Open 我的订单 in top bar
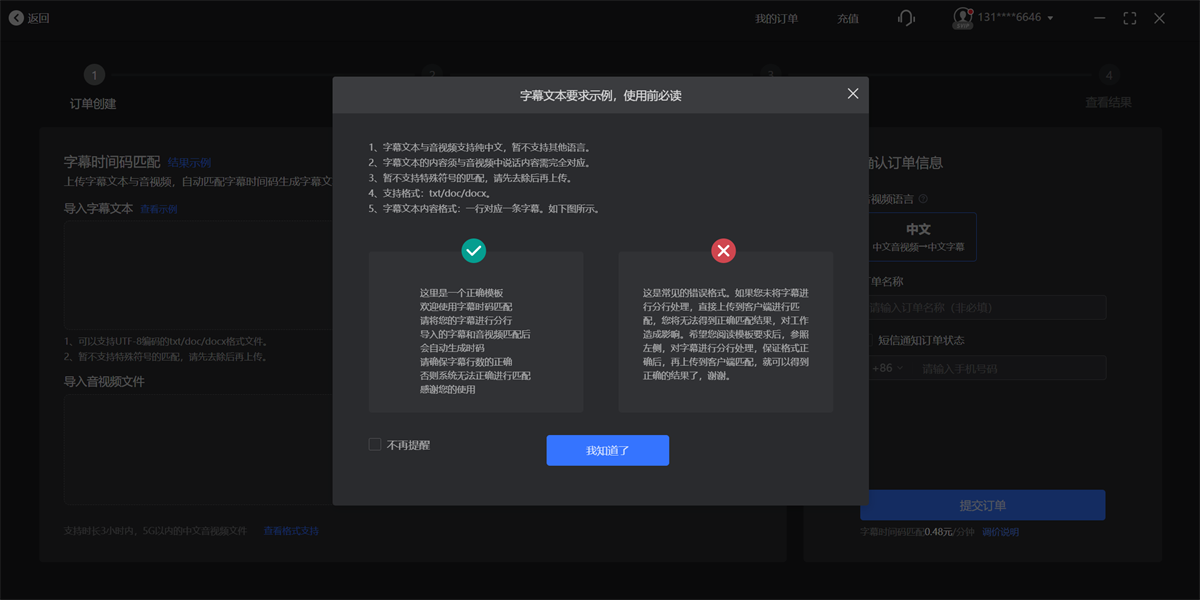This screenshot has height=600, width=1200. coord(776,18)
